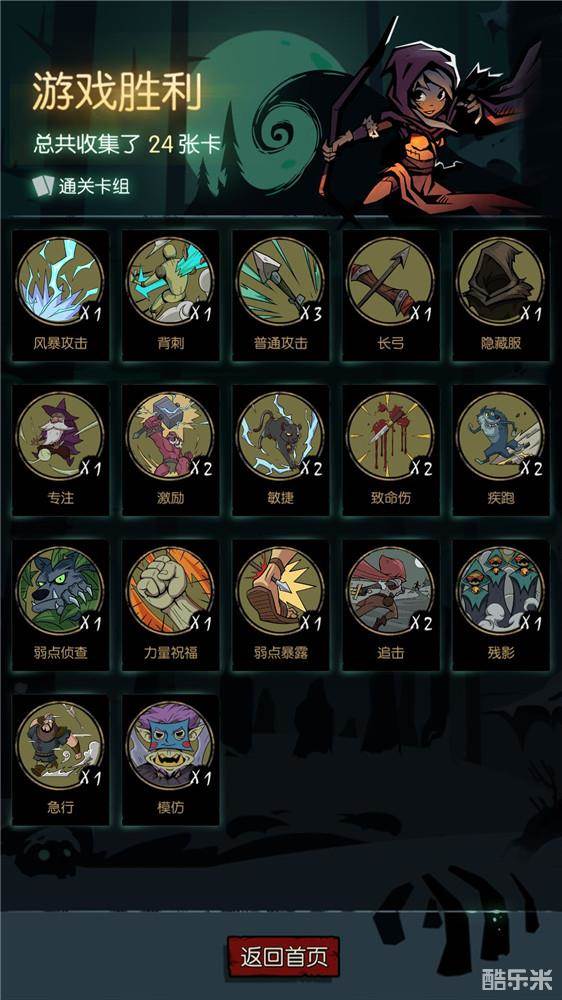Tap the 急行 dwarf runner card
The height and width of the screenshot is (1000, 562).
coord(61,760)
